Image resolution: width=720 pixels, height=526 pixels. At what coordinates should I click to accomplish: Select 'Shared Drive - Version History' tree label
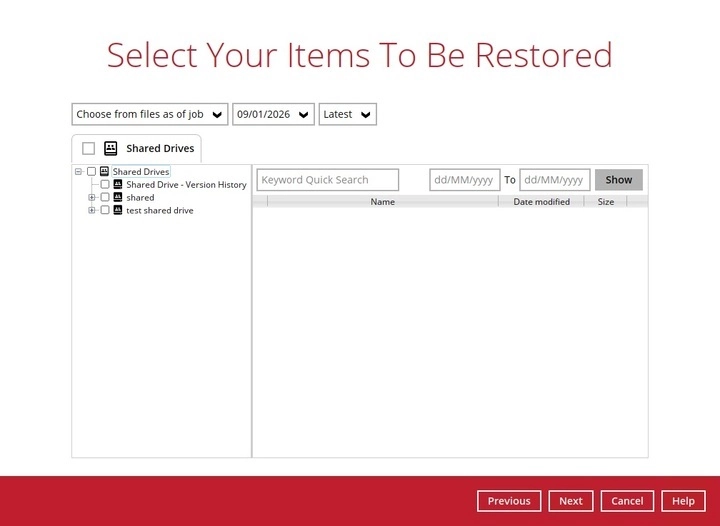tap(186, 185)
